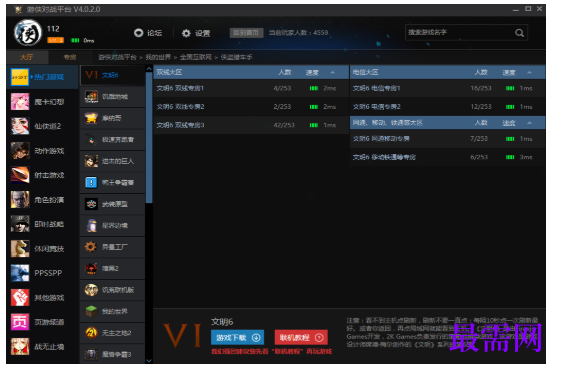The width and height of the screenshot is (561, 369).
Task: Open the 仙侠道2 game icon
Action: (20, 126)
